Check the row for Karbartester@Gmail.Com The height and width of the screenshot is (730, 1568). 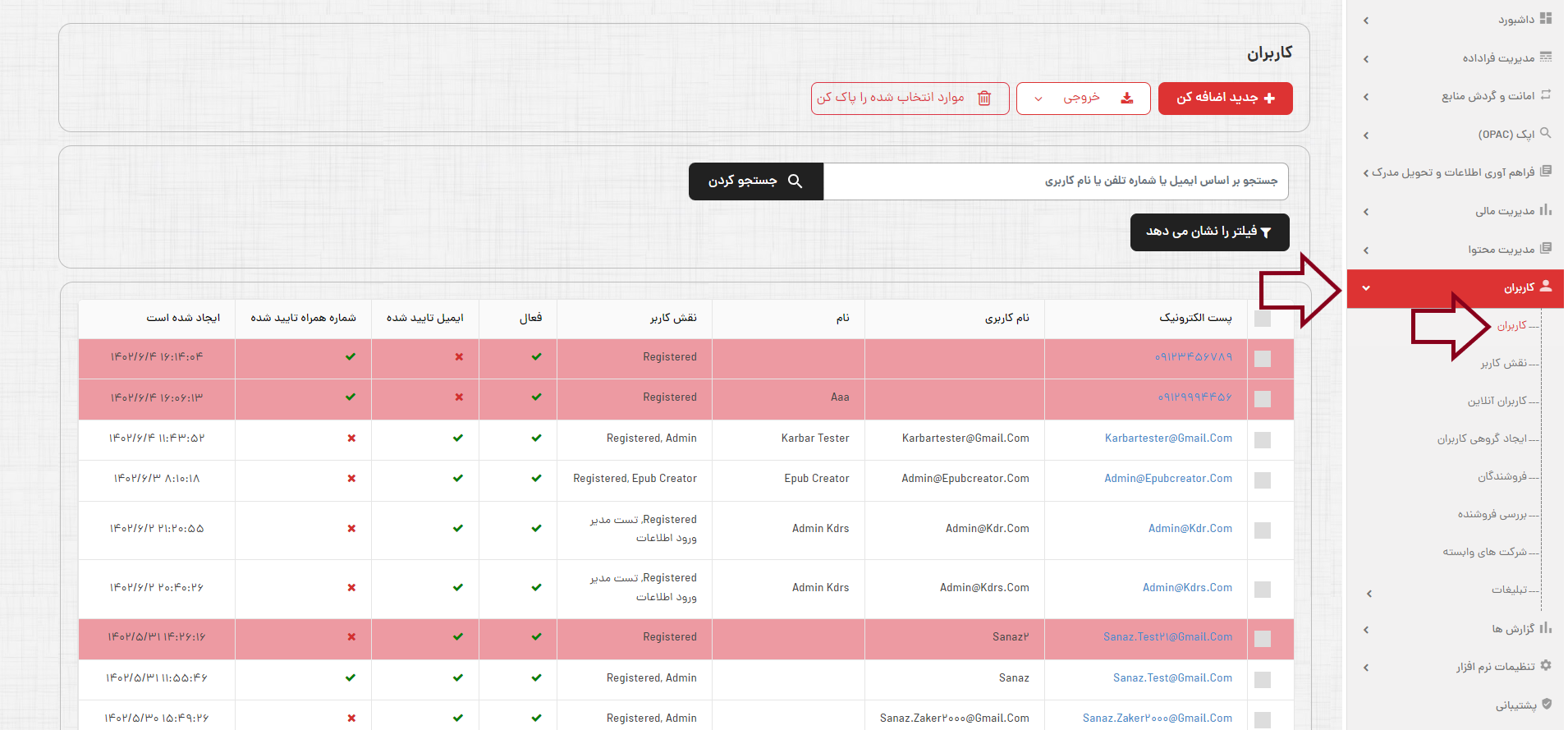[x=1263, y=439]
